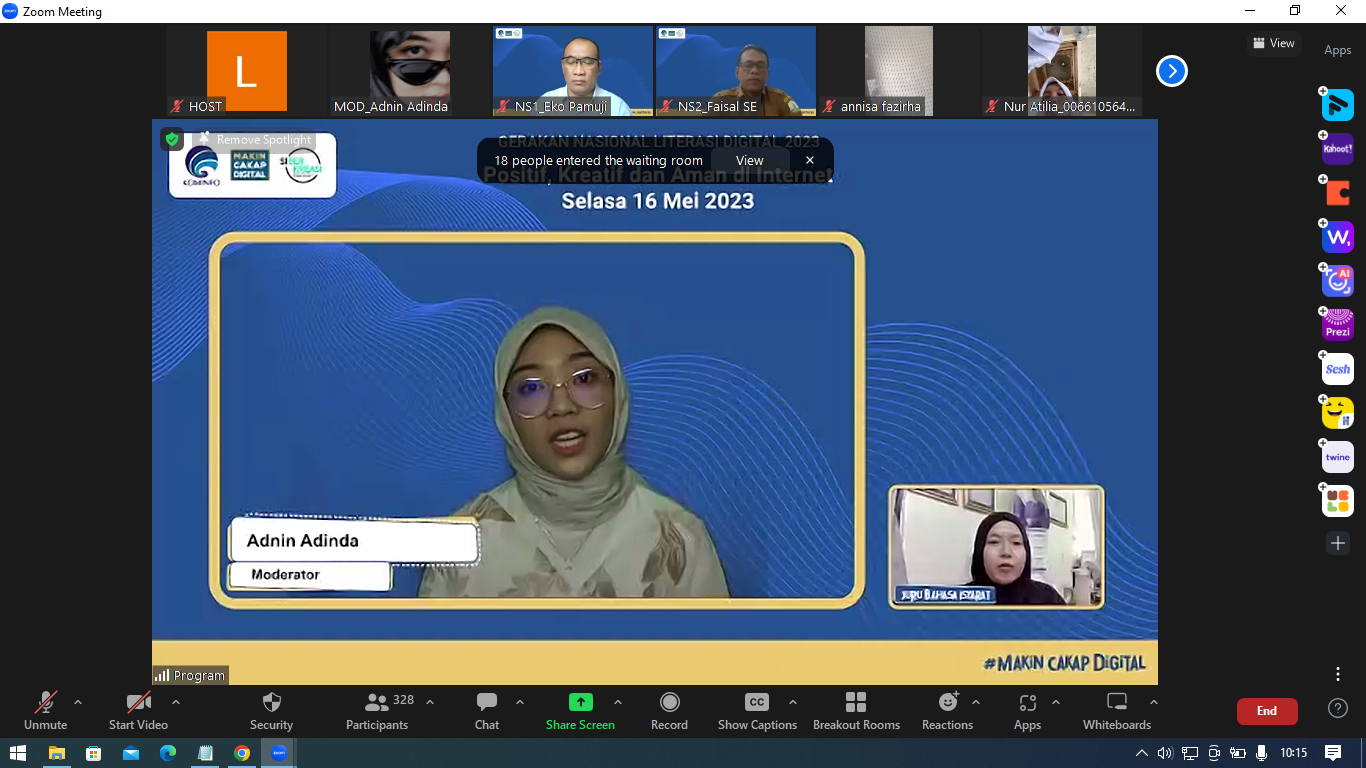Image resolution: width=1366 pixels, height=768 pixels.
Task: Open the Mail app from the taskbar
Action: point(131,753)
